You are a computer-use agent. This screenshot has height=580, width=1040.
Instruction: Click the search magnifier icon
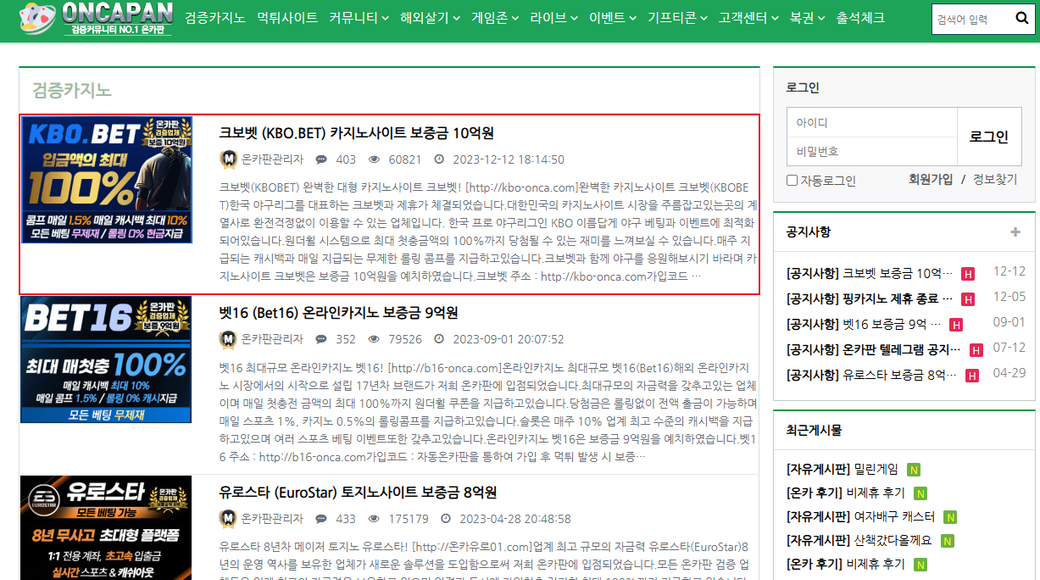pyautogui.click(x=1022, y=18)
